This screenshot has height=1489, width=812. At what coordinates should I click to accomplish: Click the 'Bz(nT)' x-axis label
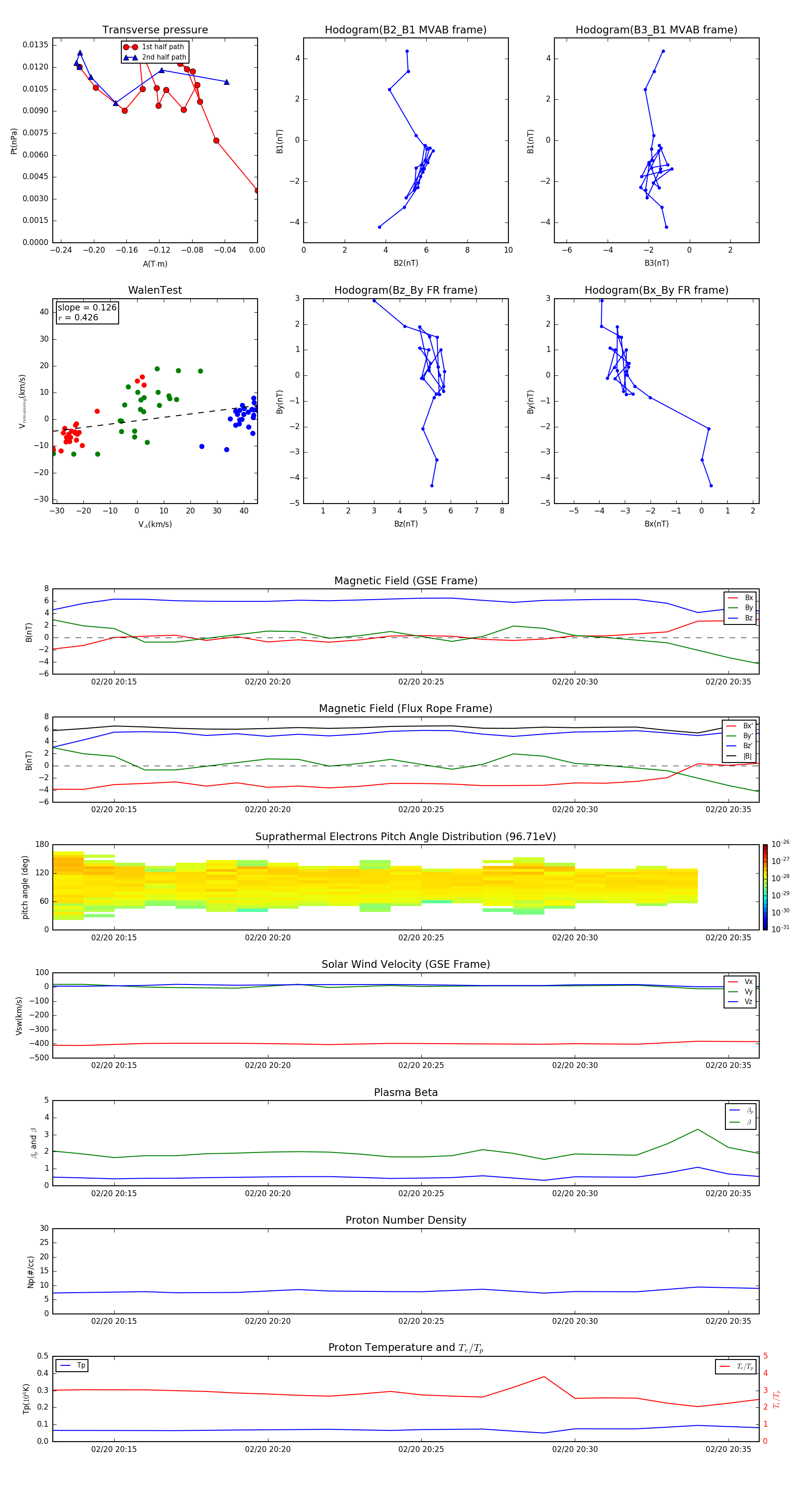click(406, 524)
